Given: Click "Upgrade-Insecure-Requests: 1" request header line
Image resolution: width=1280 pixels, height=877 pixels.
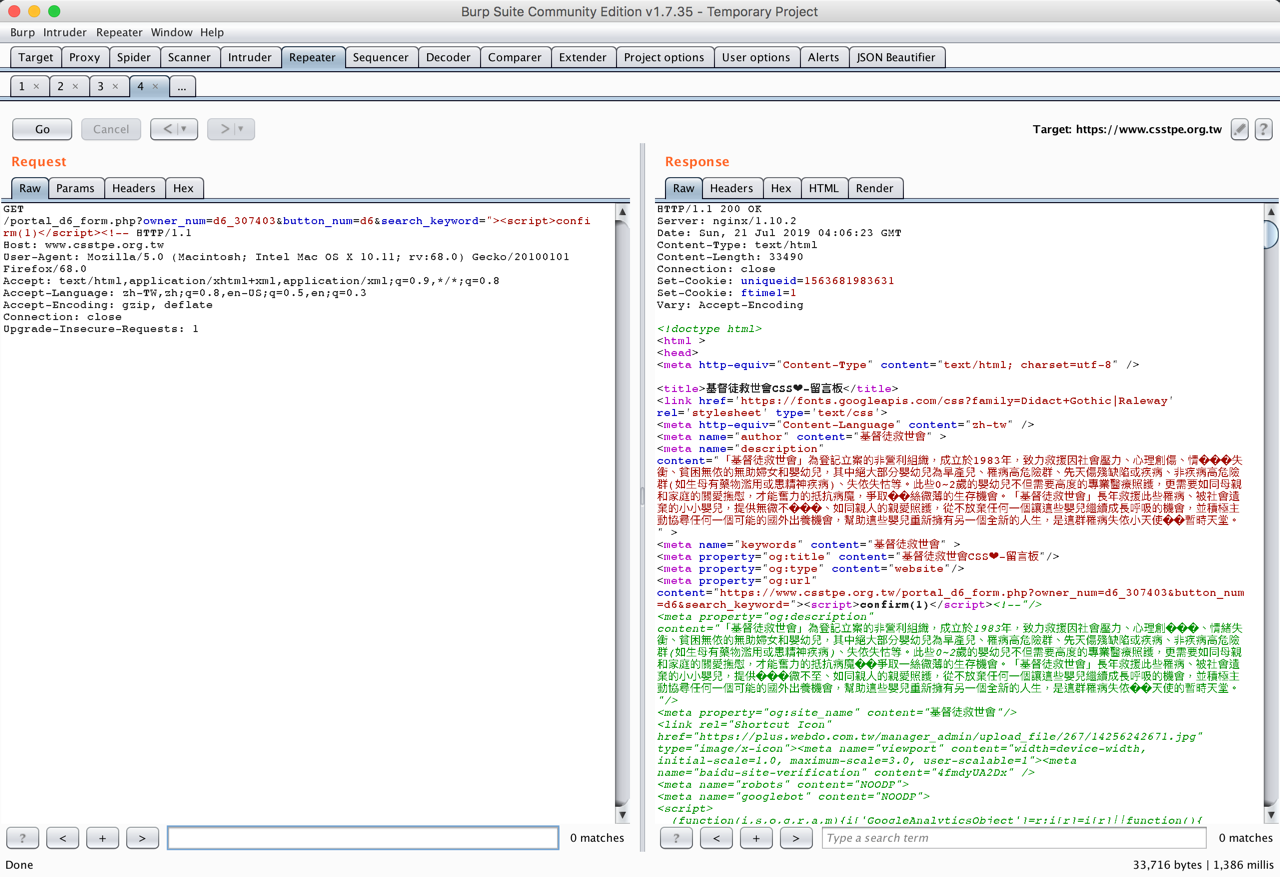Looking at the screenshot, I should [x=101, y=329].
